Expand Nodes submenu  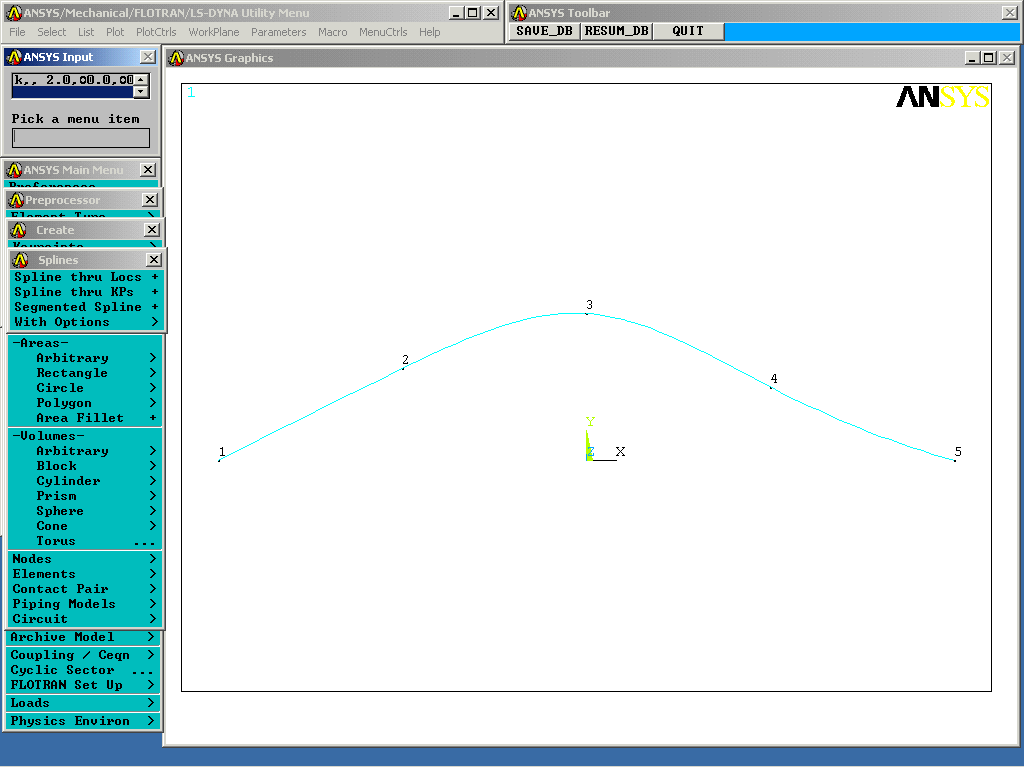(x=85, y=559)
